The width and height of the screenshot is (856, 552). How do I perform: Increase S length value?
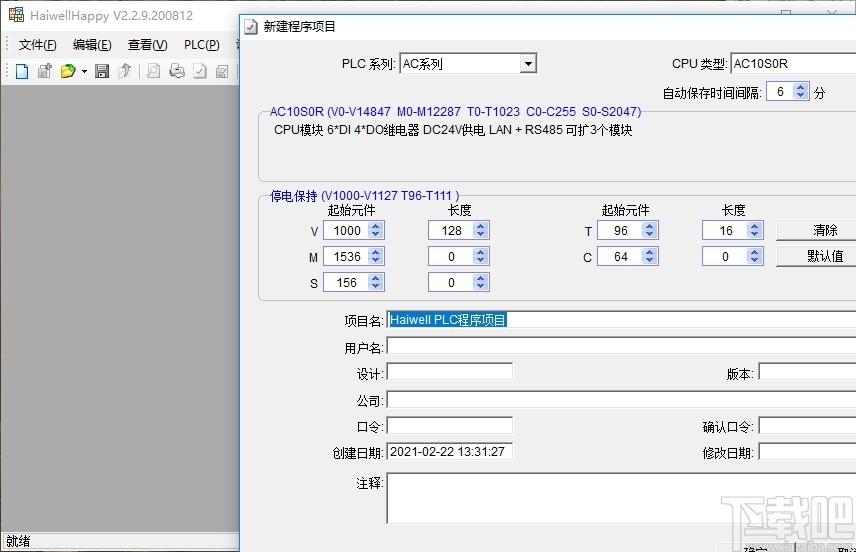pyautogui.click(x=480, y=278)
